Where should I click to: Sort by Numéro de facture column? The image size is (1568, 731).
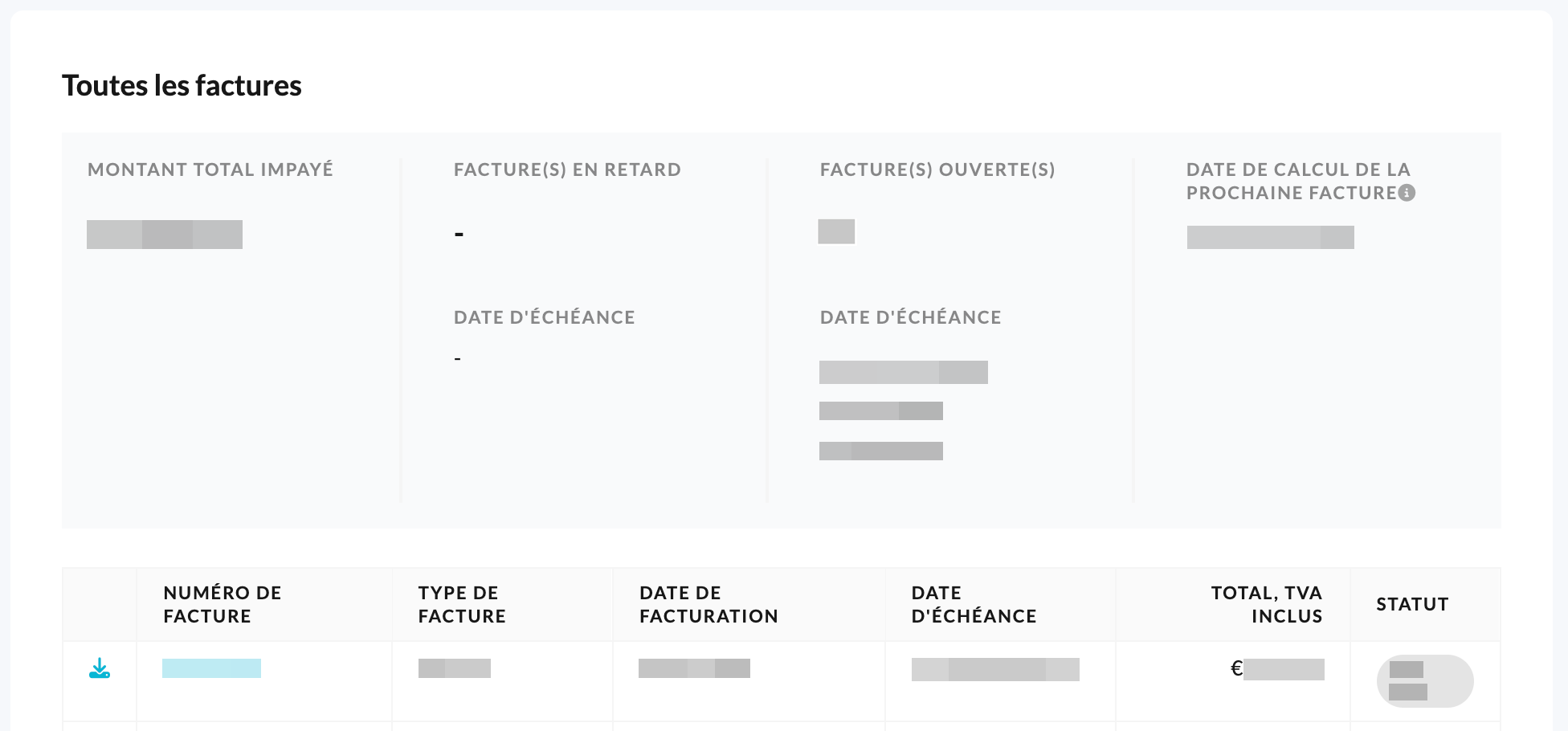(x=223, y=604)
